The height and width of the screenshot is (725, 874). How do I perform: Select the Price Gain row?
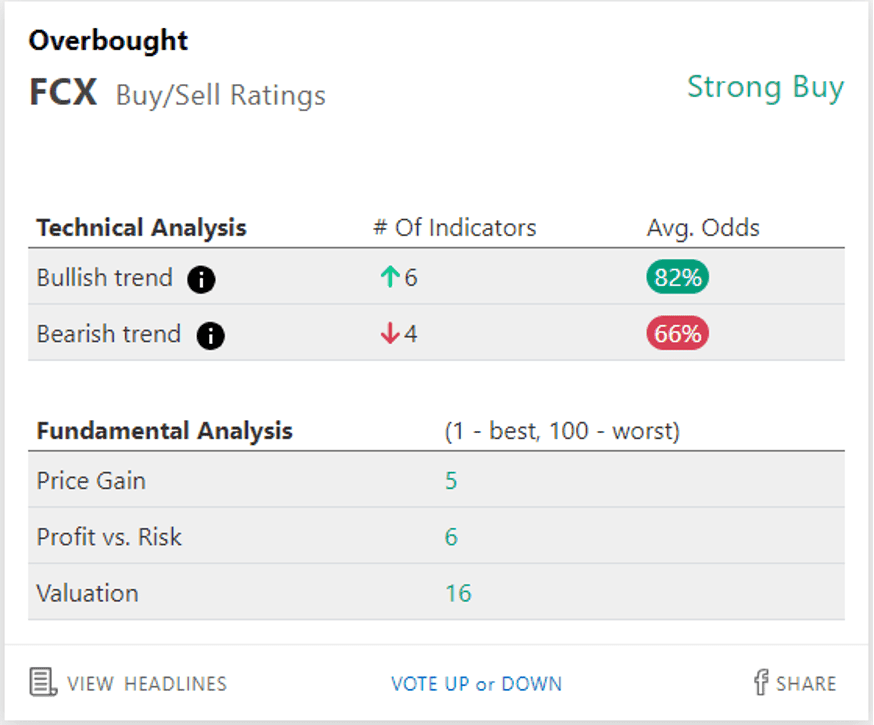click(x=436, y=480)
